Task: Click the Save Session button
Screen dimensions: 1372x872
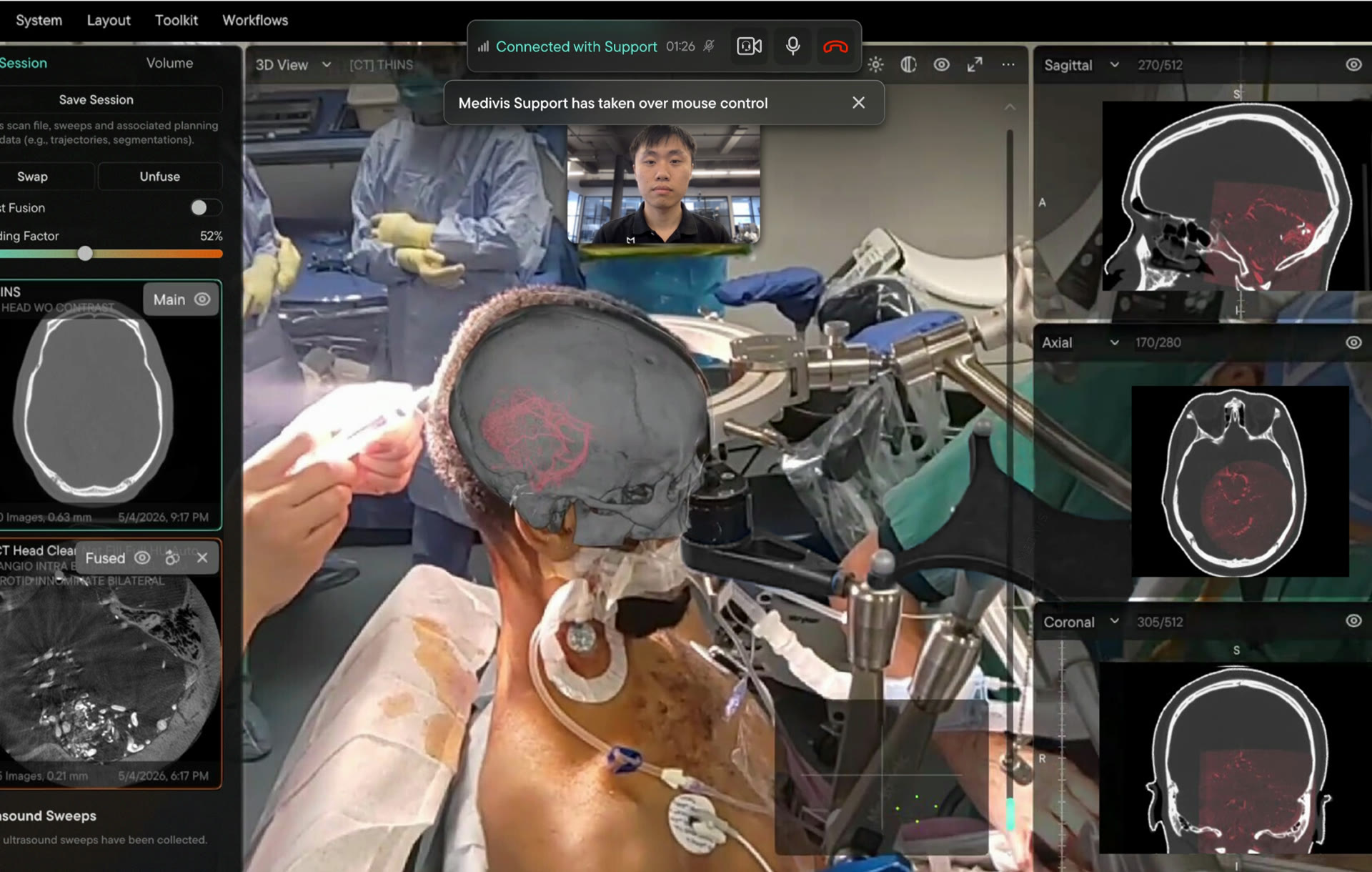Action: coord(96,99)
